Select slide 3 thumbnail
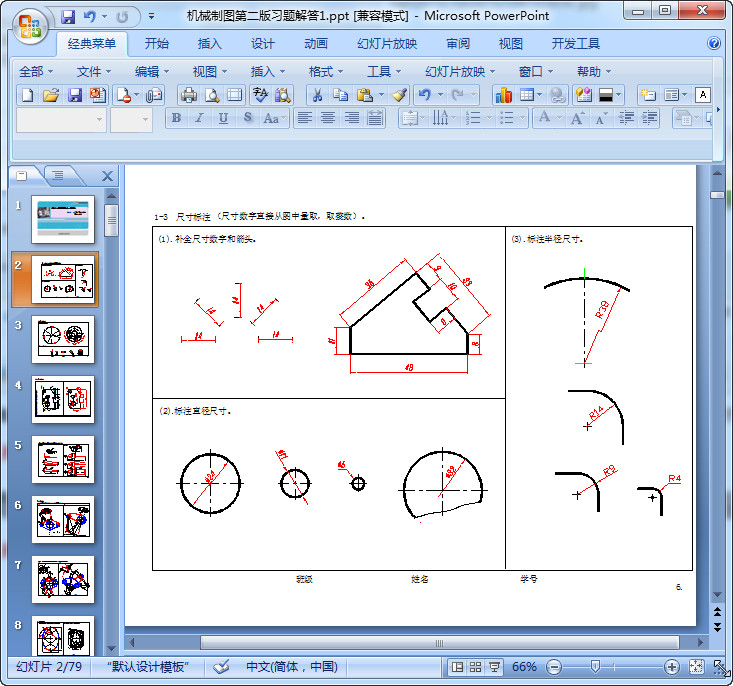Screen dimensions: 733x686 tap(63, 339)
